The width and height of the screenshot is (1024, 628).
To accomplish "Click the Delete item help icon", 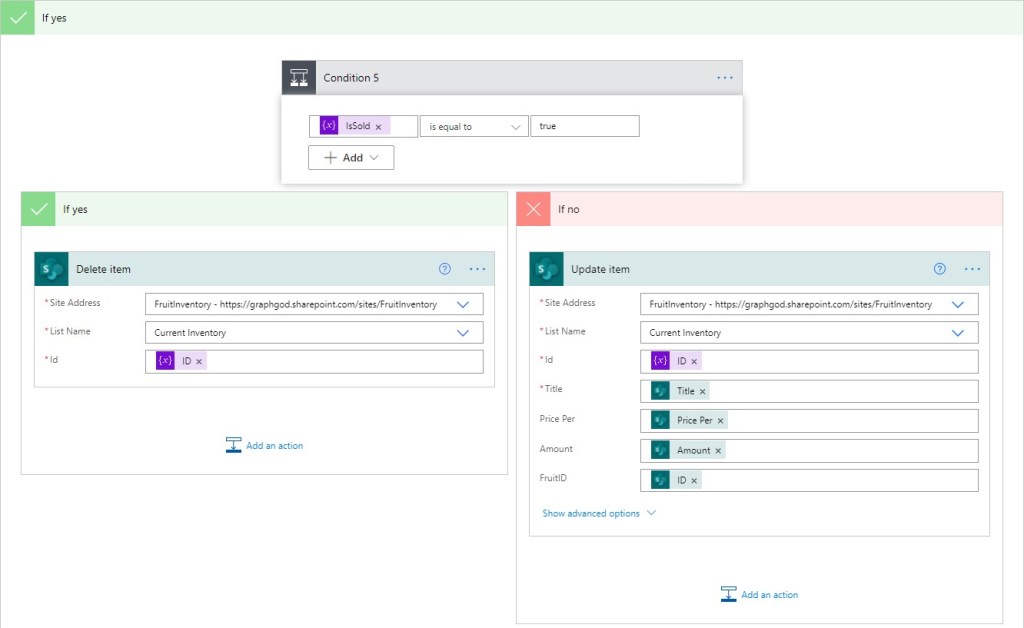I will click(445, 269).
